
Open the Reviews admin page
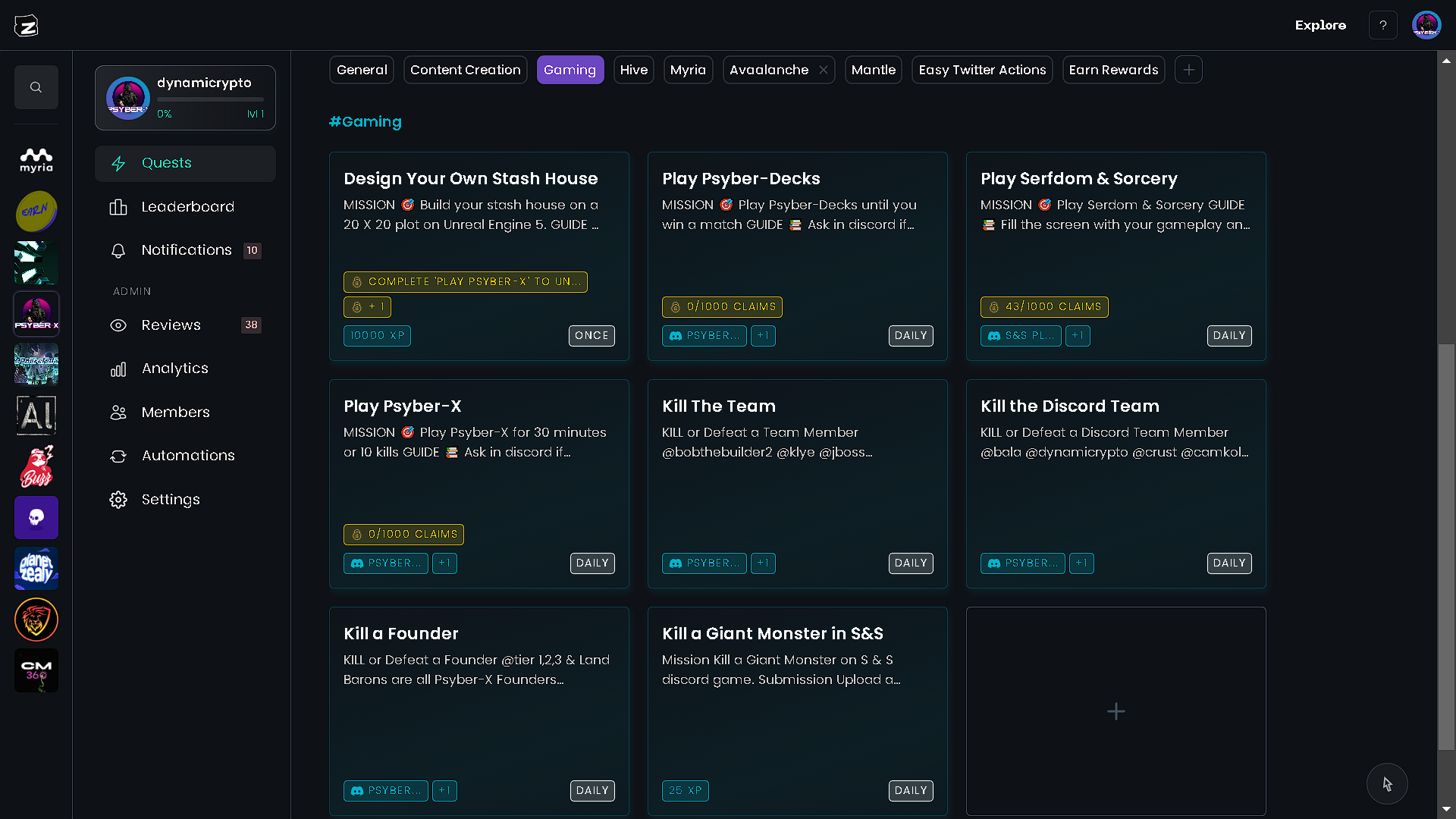point(185,325)
